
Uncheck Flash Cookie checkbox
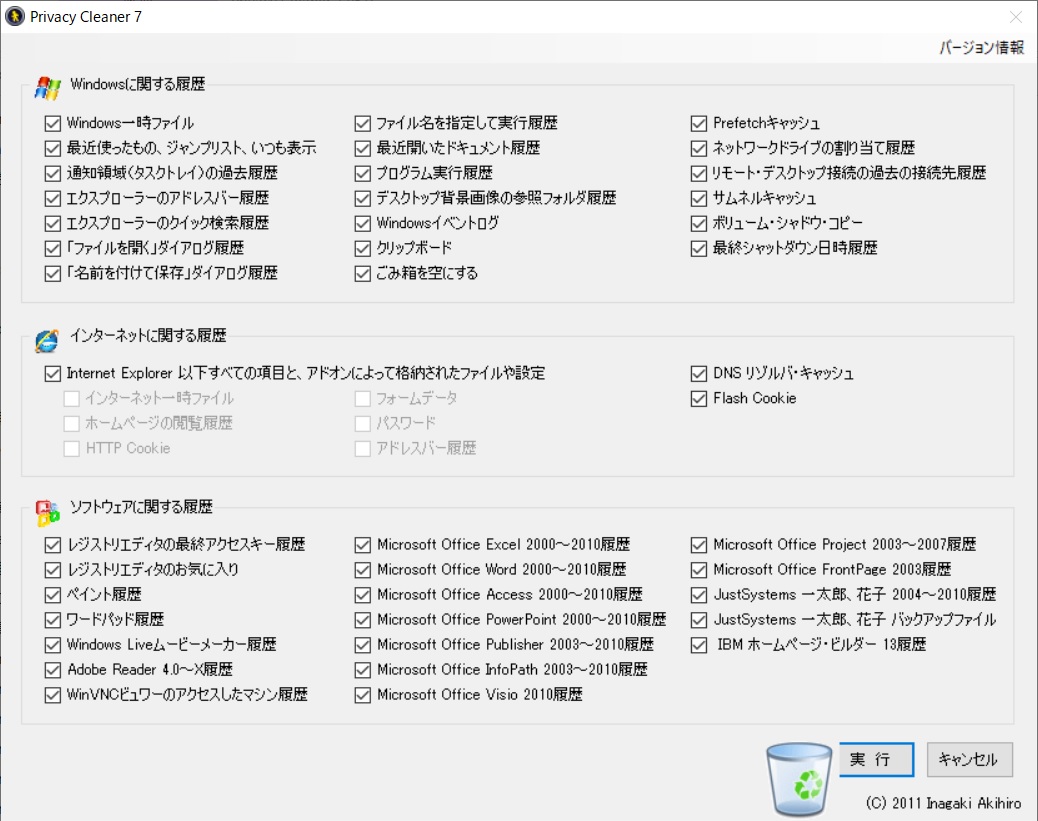698,399
